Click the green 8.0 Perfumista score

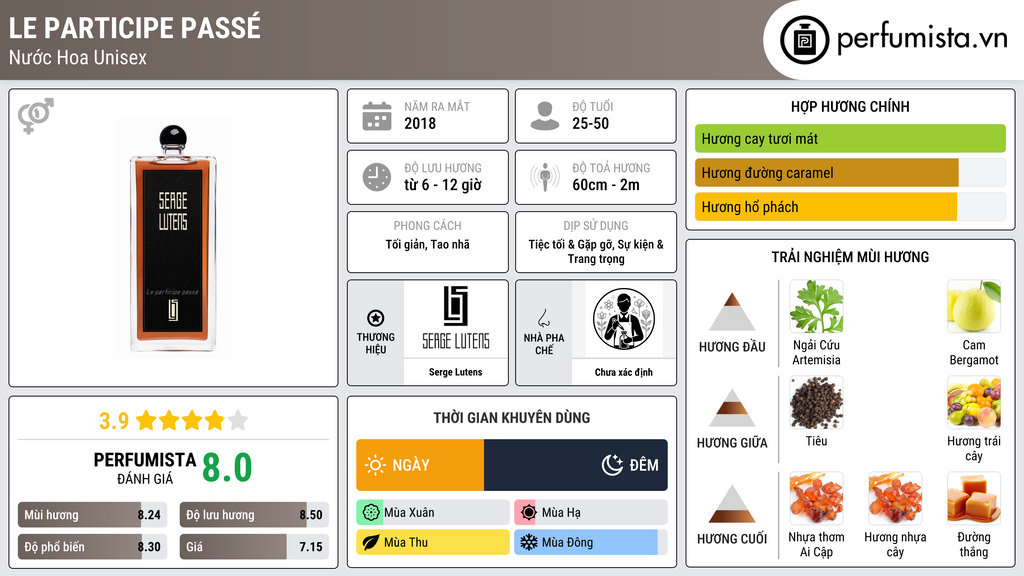[x=227, y=467]
